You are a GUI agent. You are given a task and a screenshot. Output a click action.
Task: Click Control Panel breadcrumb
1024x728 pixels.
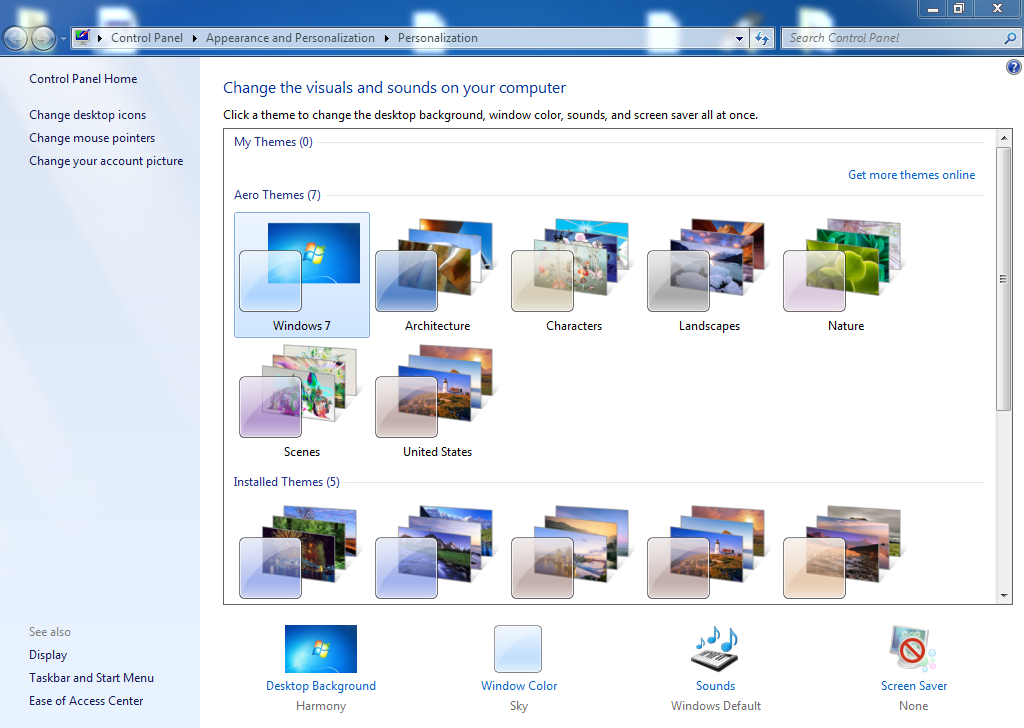coord(147,38)
